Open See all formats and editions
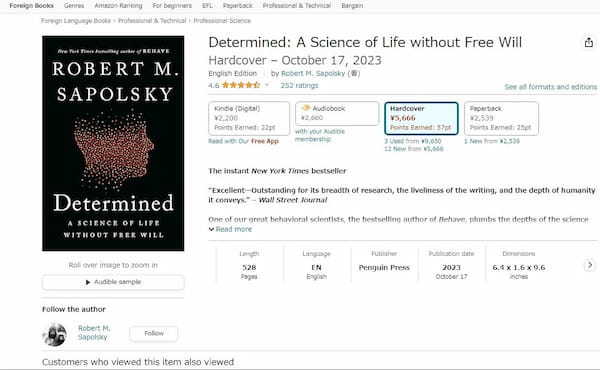 point(550,87)
